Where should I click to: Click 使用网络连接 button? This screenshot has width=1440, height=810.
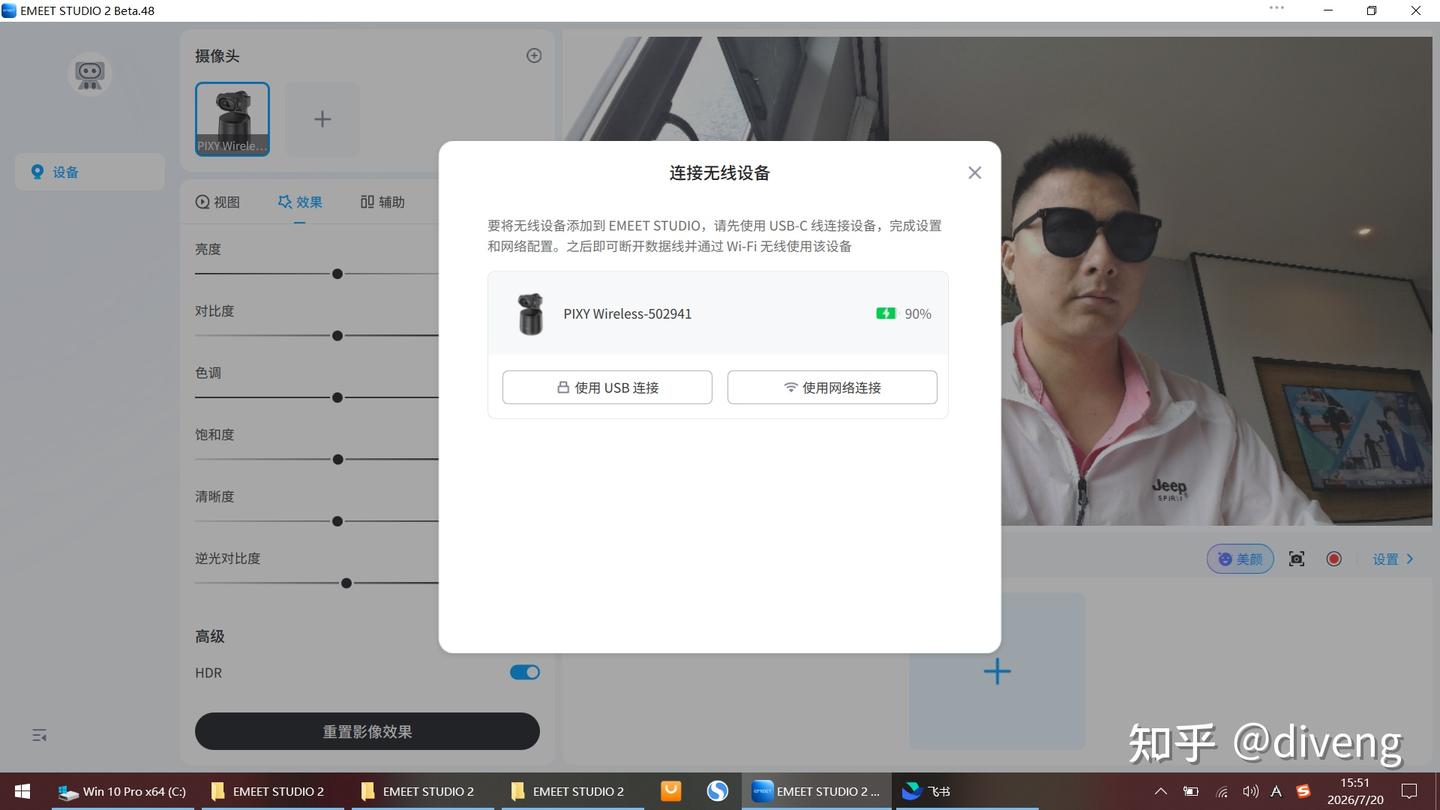832,387
